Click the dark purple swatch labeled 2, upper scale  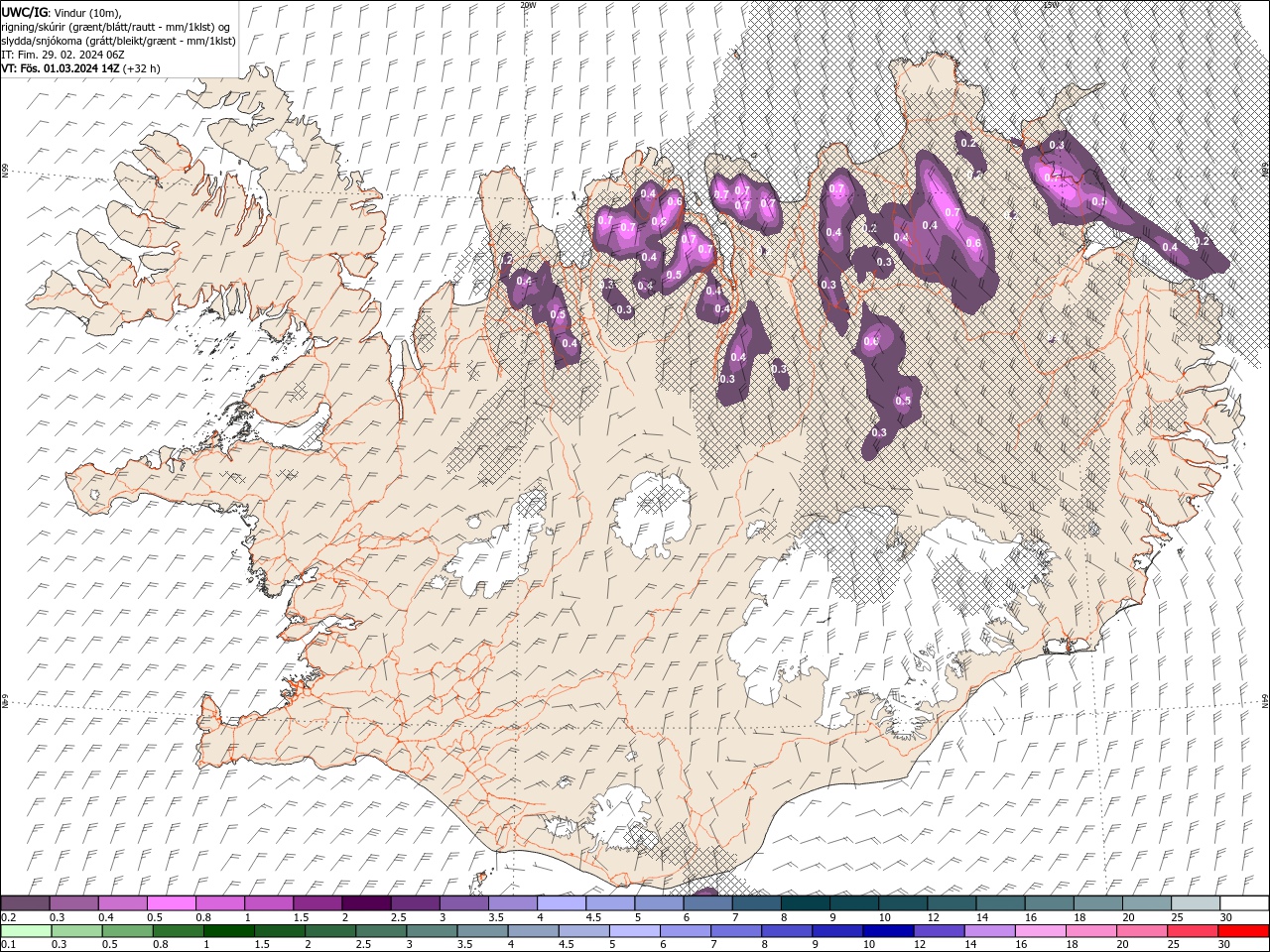(365, 903)
